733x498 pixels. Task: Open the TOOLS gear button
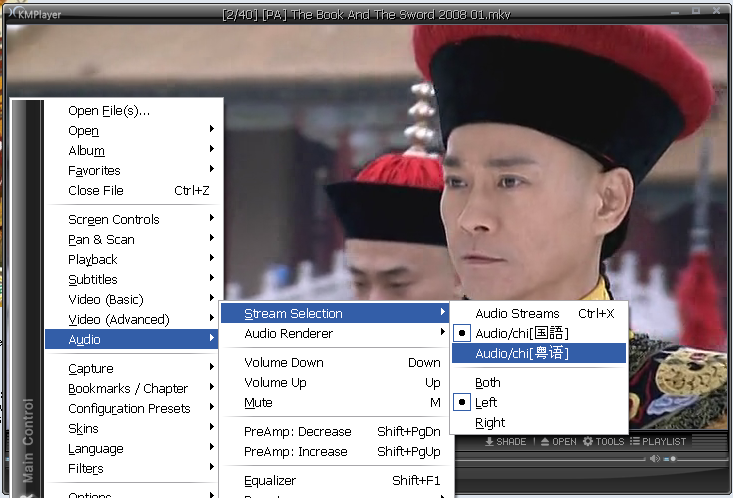pos(604,441)
